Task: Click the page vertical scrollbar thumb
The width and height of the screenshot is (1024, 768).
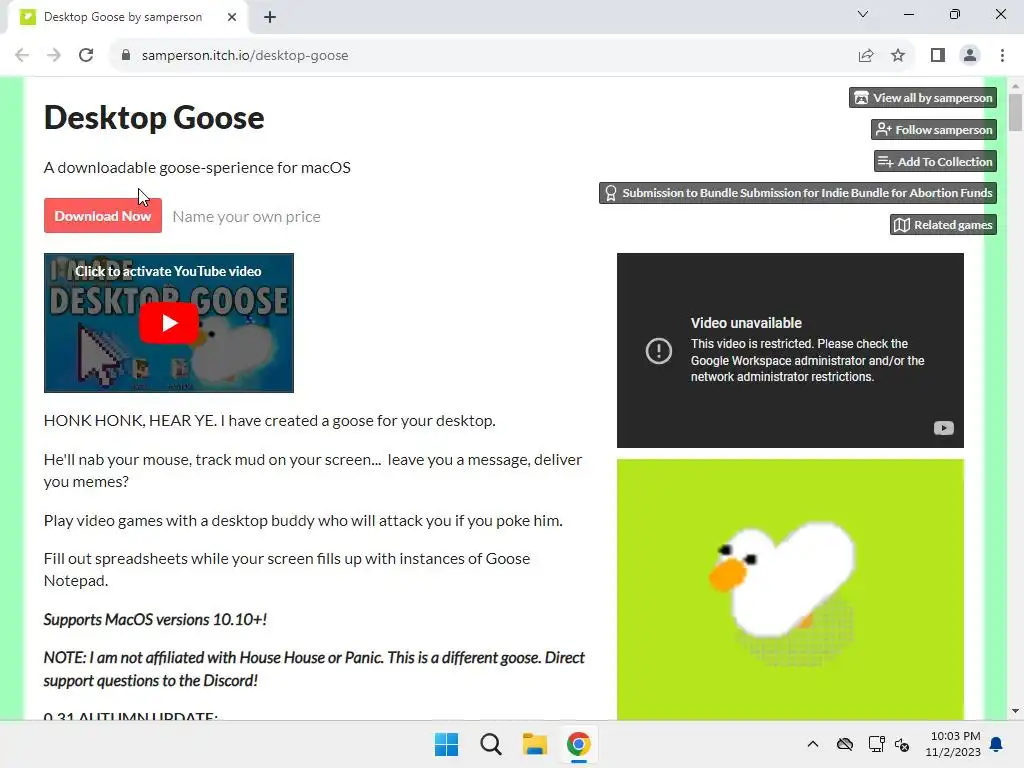Action: (x=1015, y=112)
